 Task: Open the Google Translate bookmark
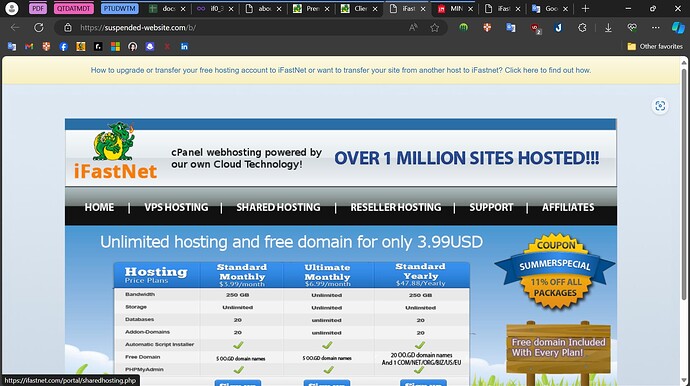pos(12,46)
